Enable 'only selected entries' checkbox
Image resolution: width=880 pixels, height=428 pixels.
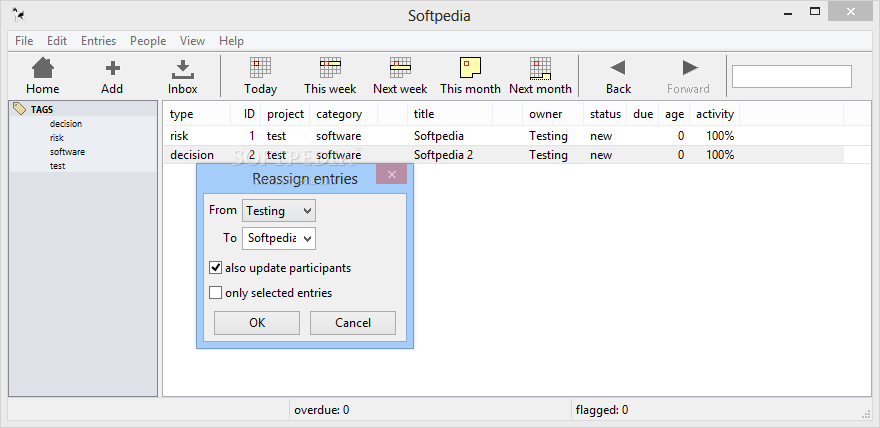coord(216,293)
